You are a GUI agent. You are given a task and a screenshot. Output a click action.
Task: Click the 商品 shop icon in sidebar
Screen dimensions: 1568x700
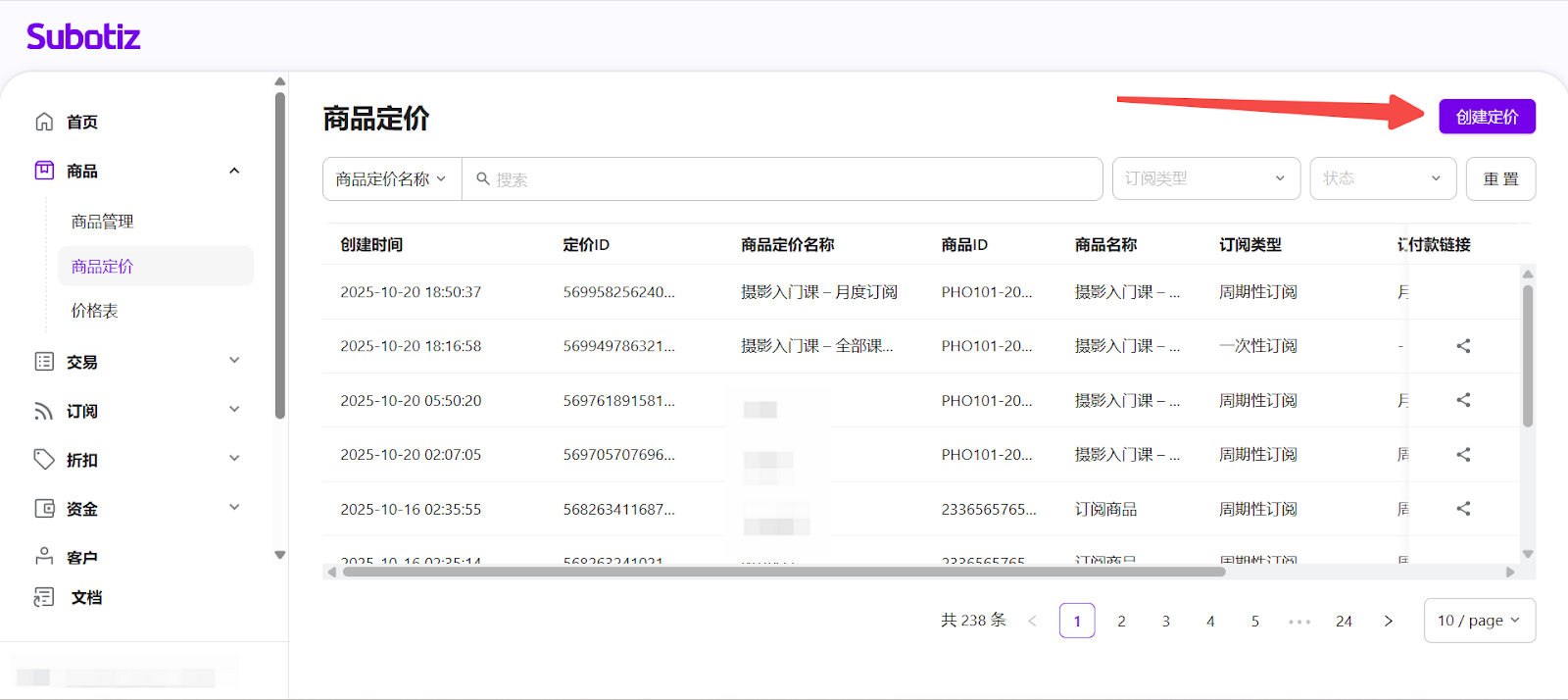pyautogui.click(x=44, y=171)
